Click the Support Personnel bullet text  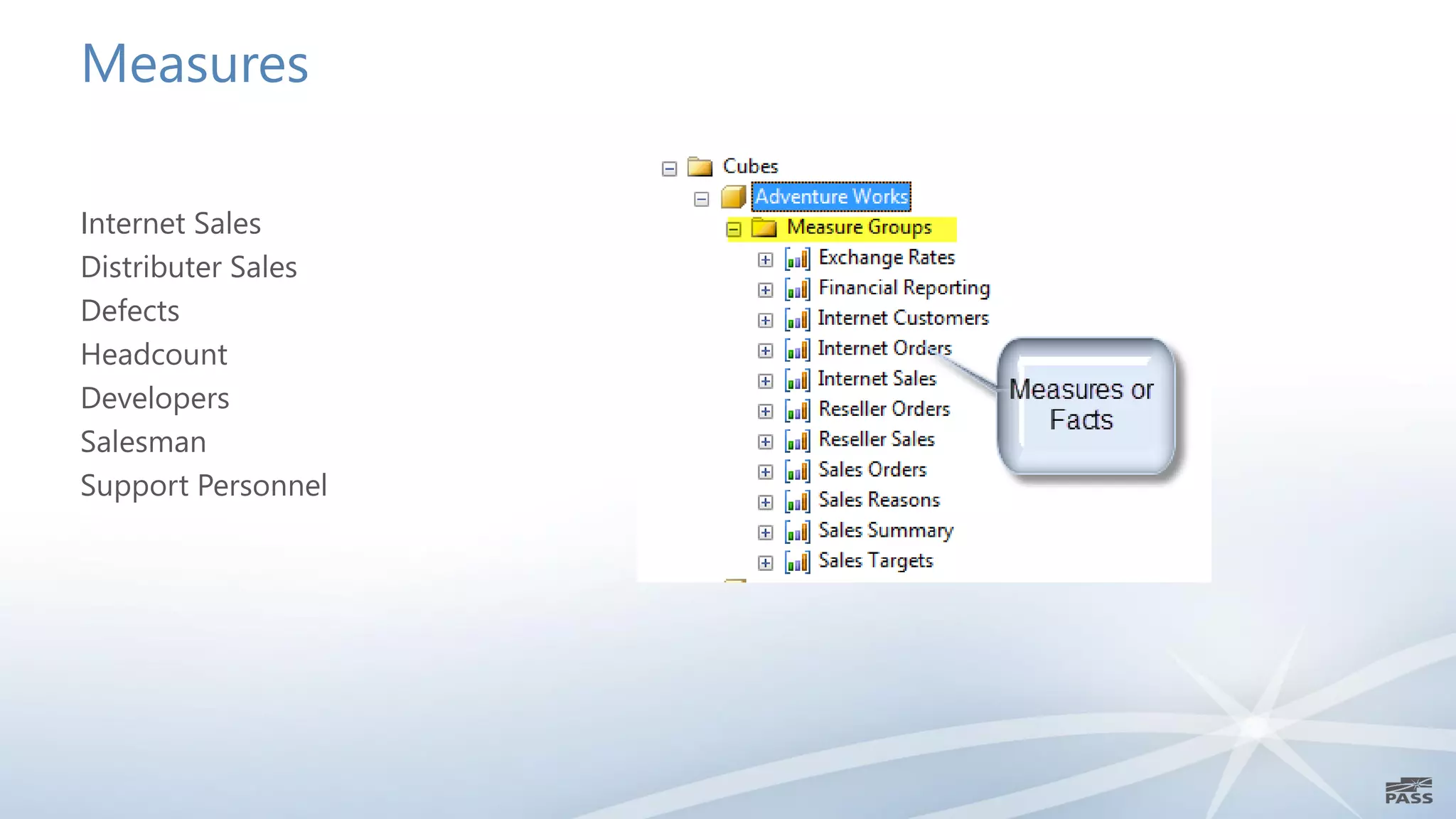click(x=203, y=487)
